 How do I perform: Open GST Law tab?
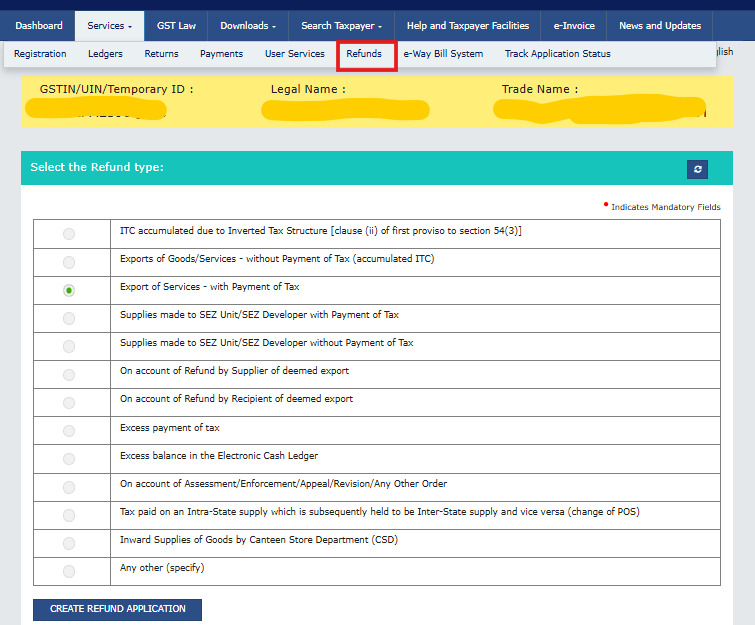(176, 26)
